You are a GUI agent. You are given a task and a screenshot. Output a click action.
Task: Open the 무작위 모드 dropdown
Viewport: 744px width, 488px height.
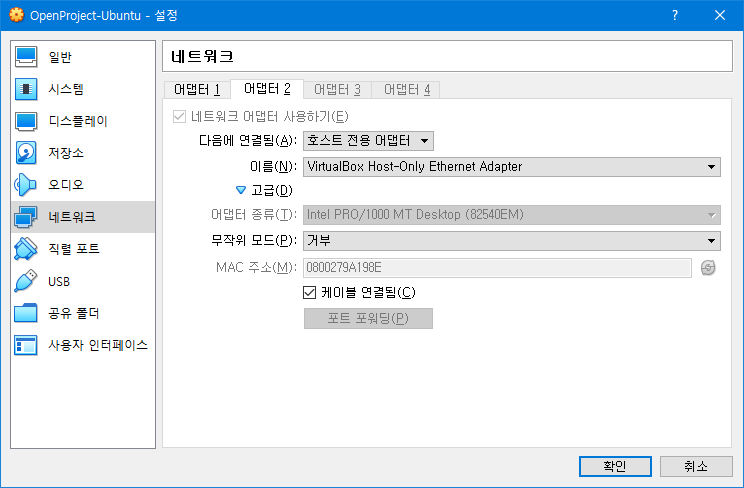click(511, 240)
